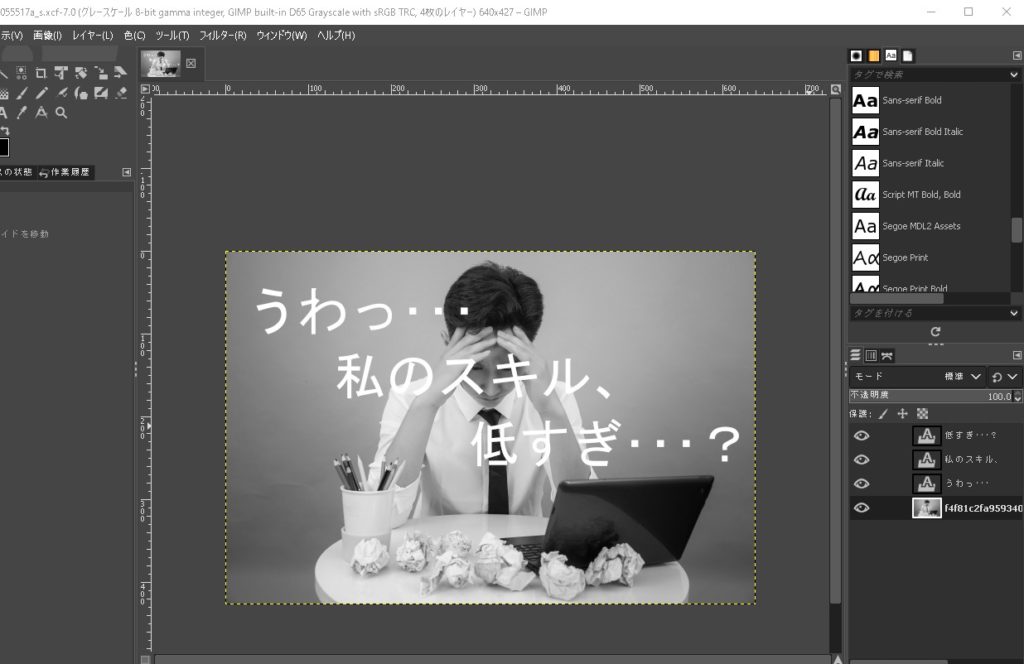Select the Color Picker eyedropper tool
Image resolution: width=1024 pixels, height=664 pixels.
22,113
